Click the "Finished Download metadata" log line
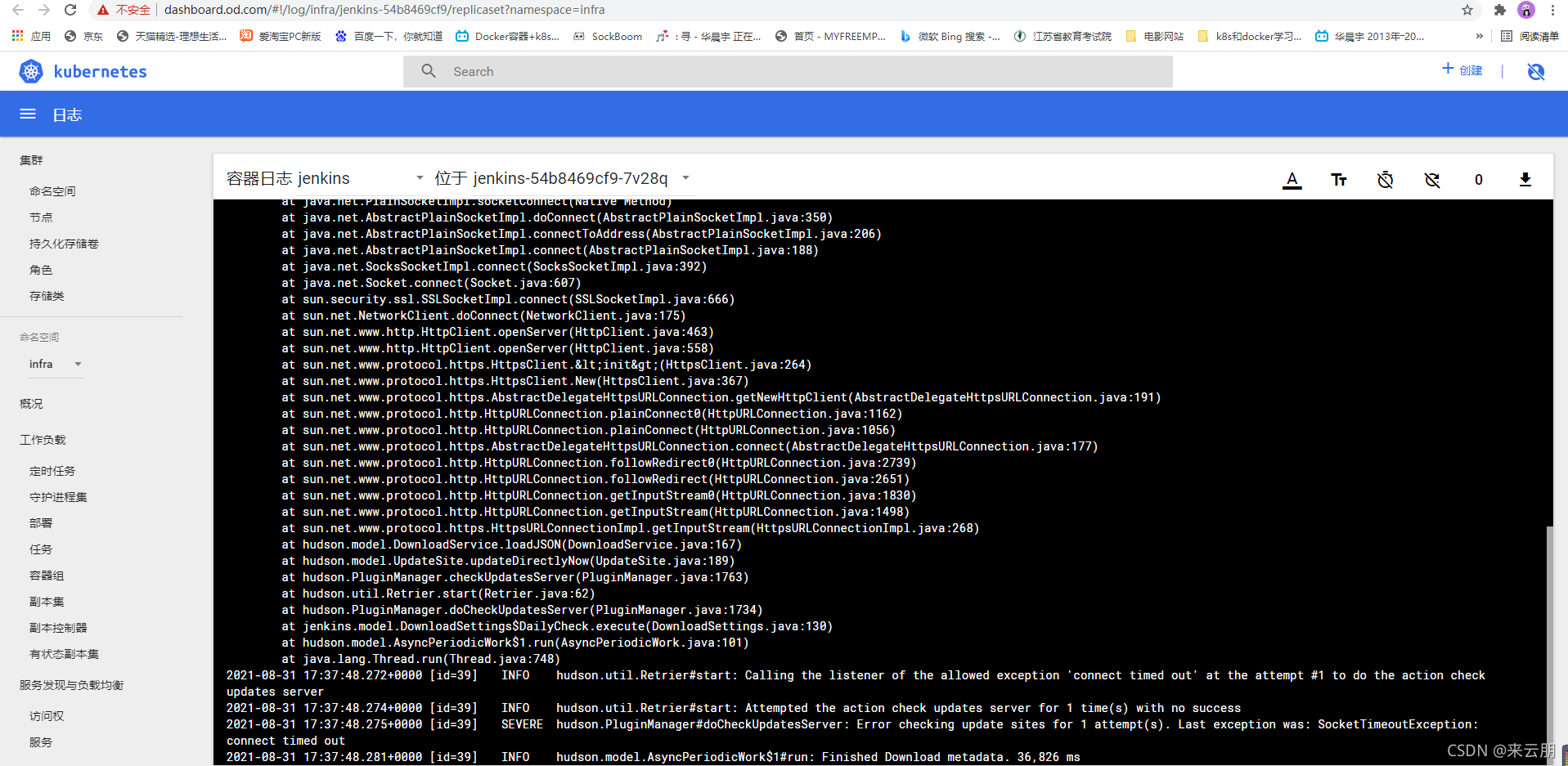The height and width of the screenshot is (766, 1568). point(653,757)
